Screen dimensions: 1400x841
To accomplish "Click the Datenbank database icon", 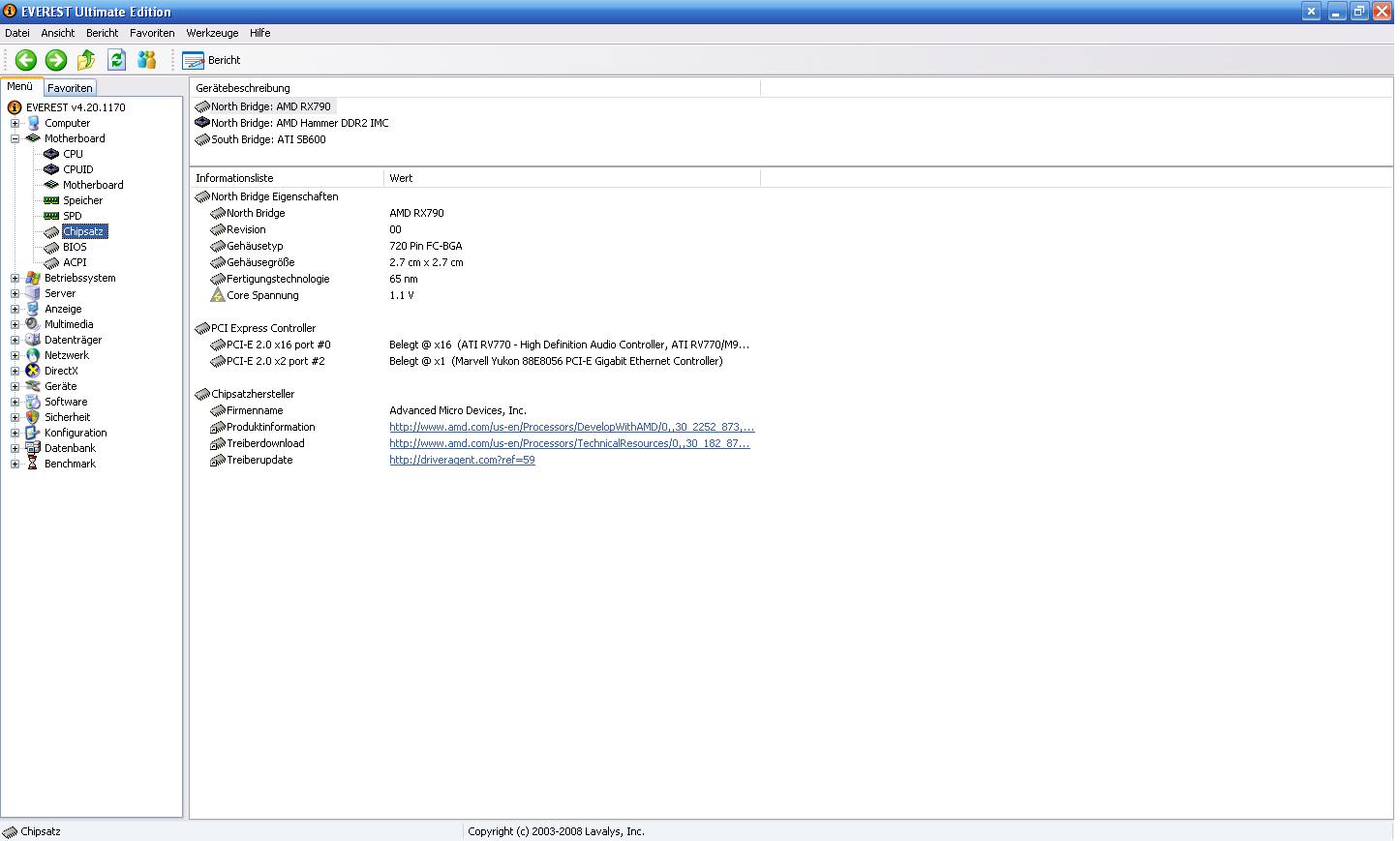I will pos(33,448).
